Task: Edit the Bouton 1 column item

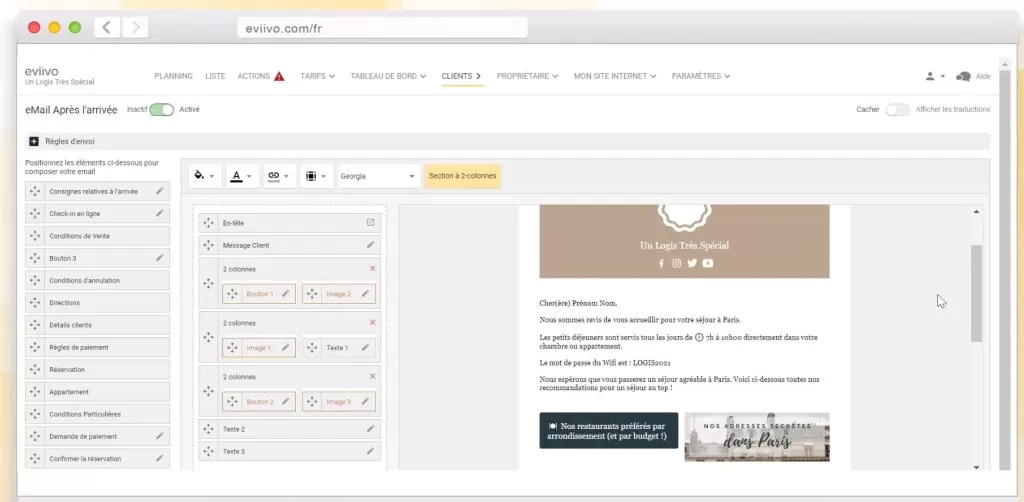Action: click(285, 294)
